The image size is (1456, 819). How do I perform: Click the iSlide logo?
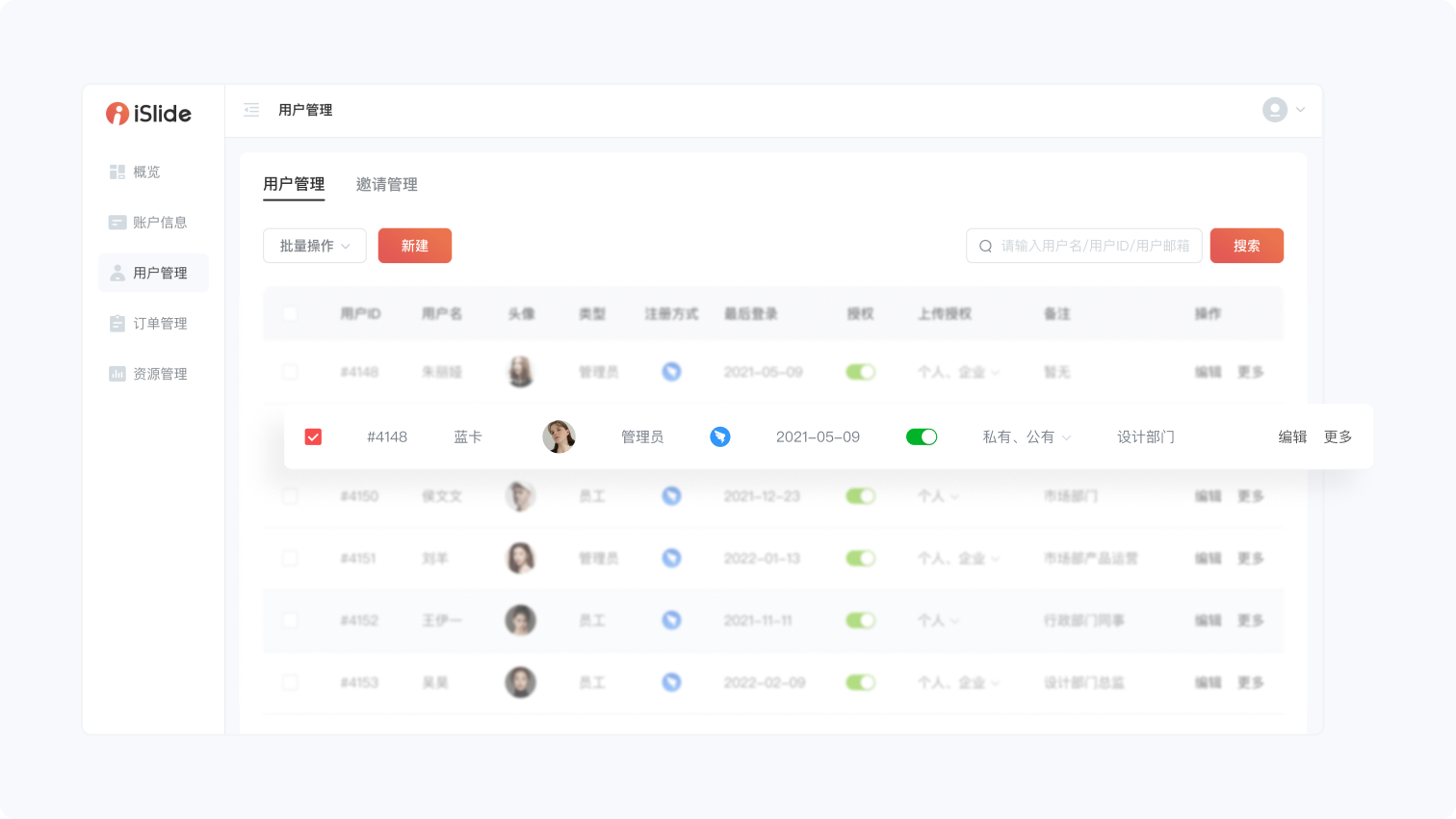[x=148, y=114]
